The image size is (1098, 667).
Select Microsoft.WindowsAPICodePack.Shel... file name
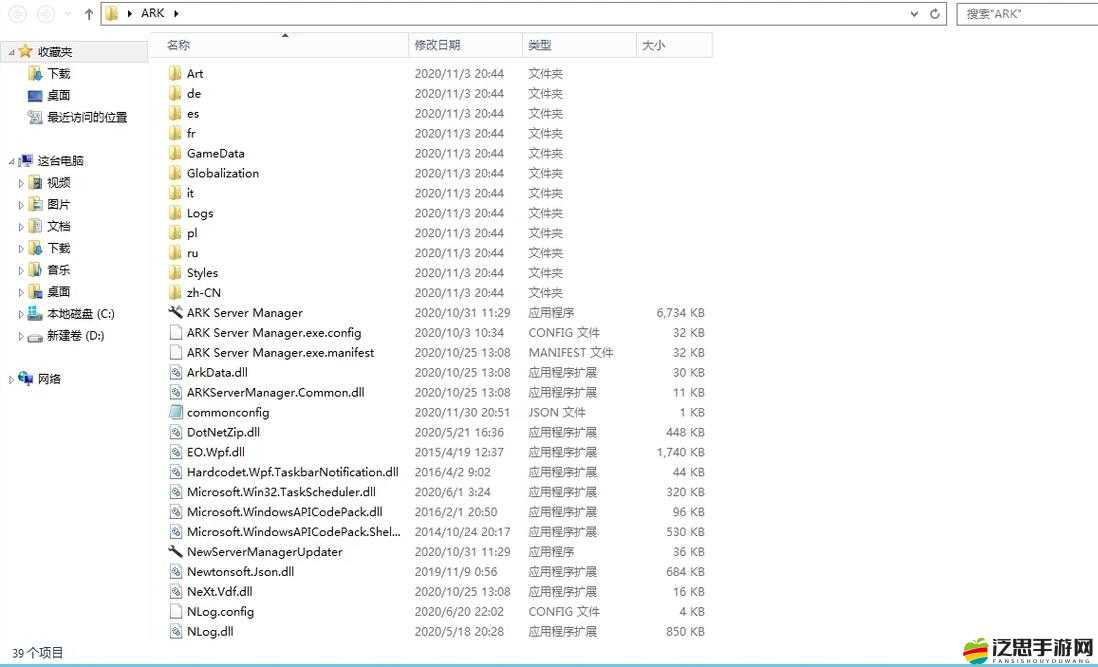[293, 532]
